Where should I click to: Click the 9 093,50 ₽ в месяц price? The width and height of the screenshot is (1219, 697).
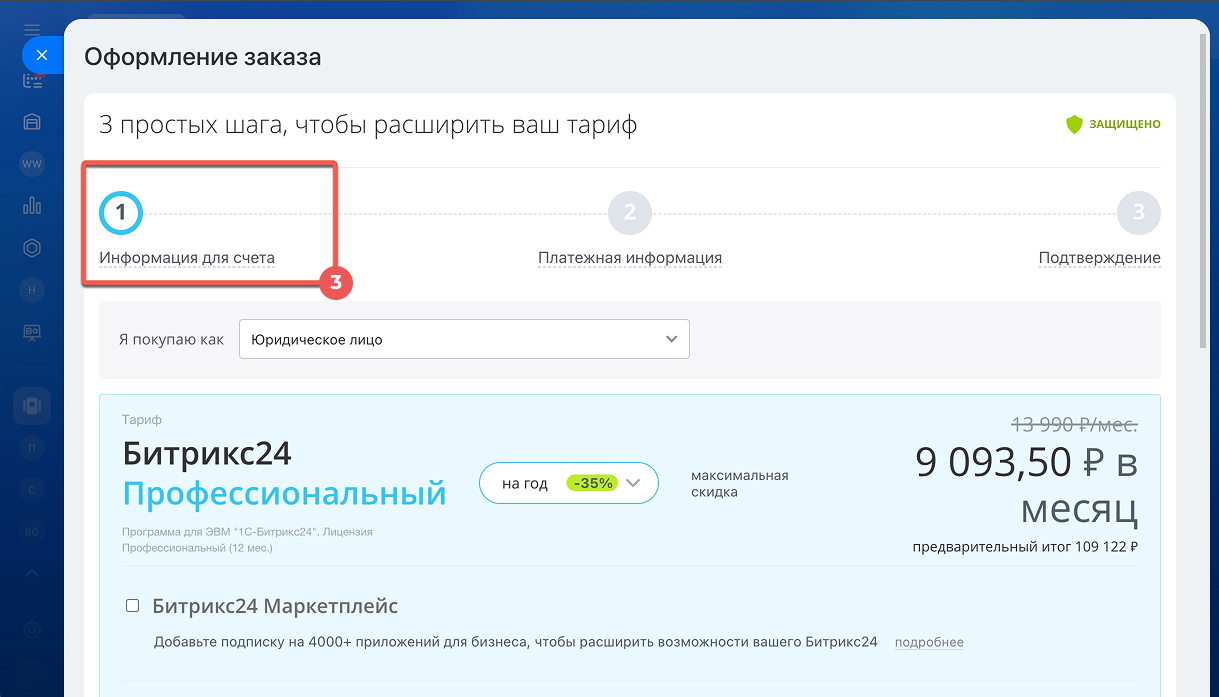tap(1027, 485)
